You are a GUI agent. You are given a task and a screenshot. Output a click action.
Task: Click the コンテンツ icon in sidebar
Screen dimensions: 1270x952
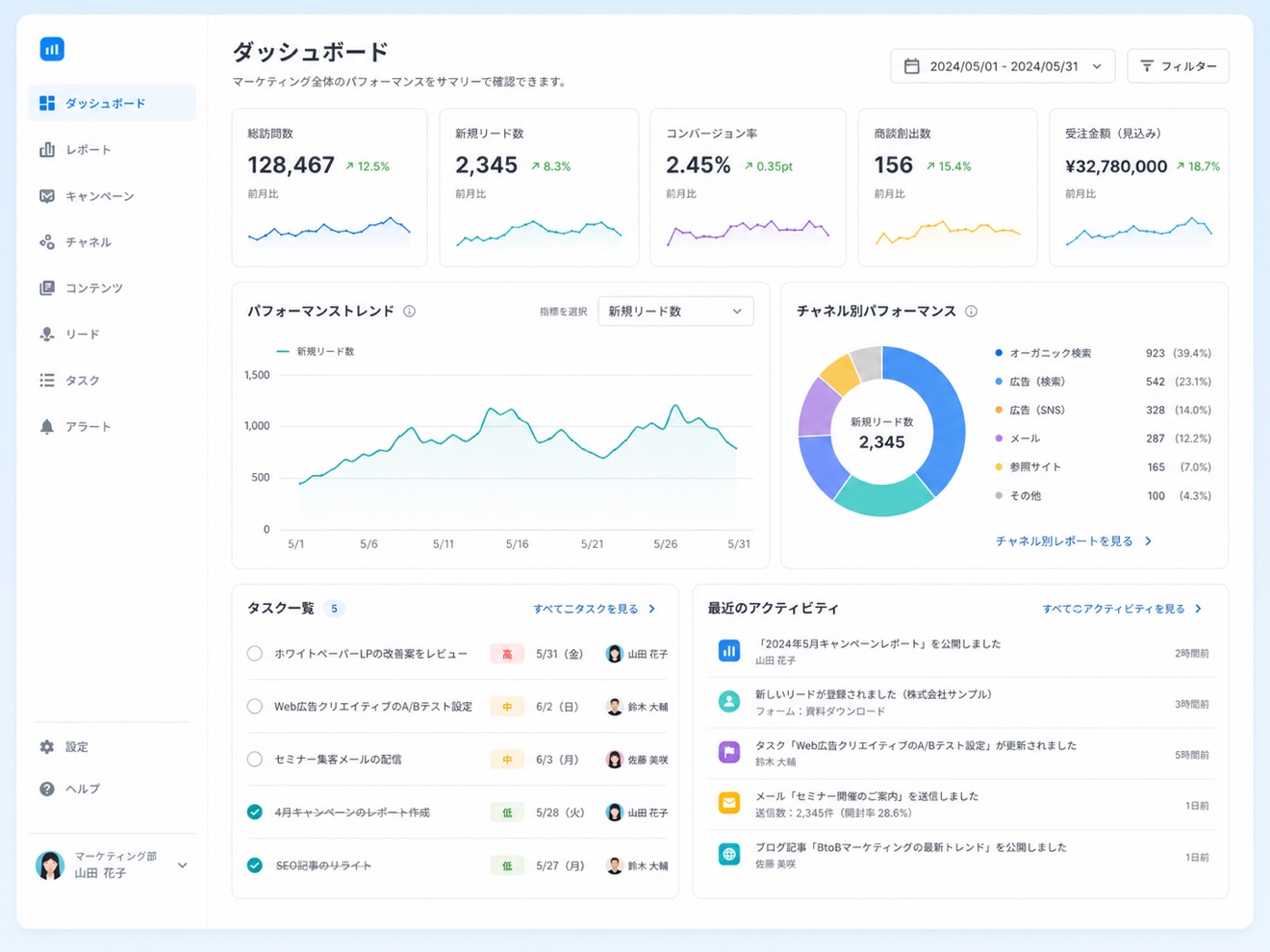[x=47, y=288]
